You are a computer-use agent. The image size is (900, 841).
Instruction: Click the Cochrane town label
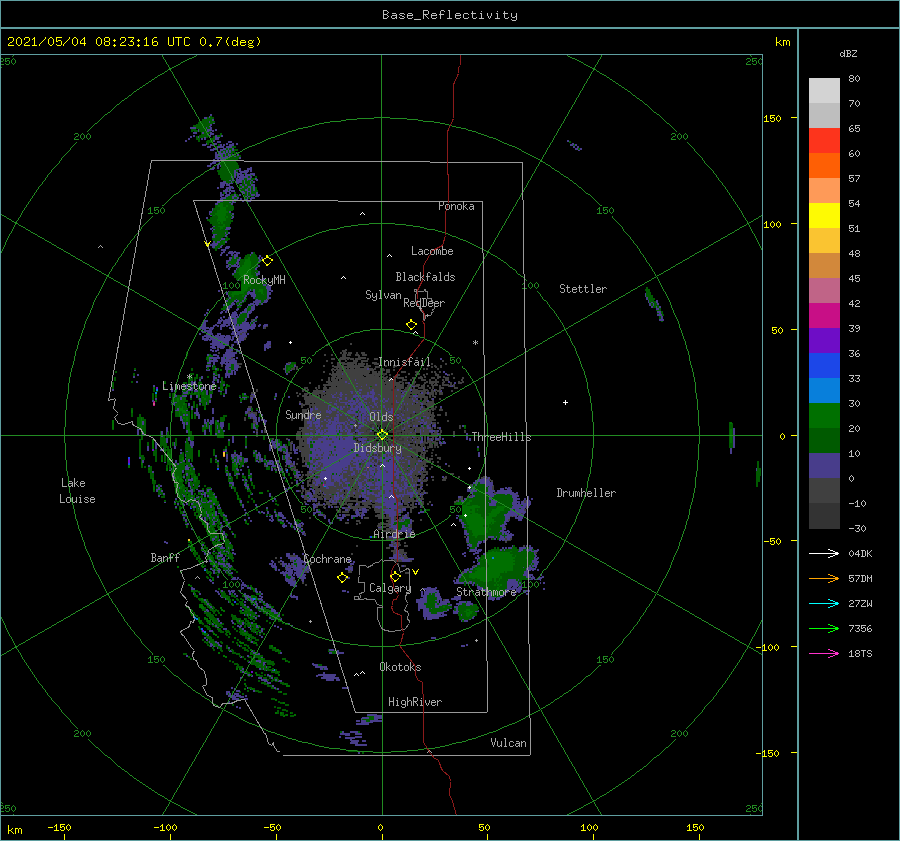327,559
